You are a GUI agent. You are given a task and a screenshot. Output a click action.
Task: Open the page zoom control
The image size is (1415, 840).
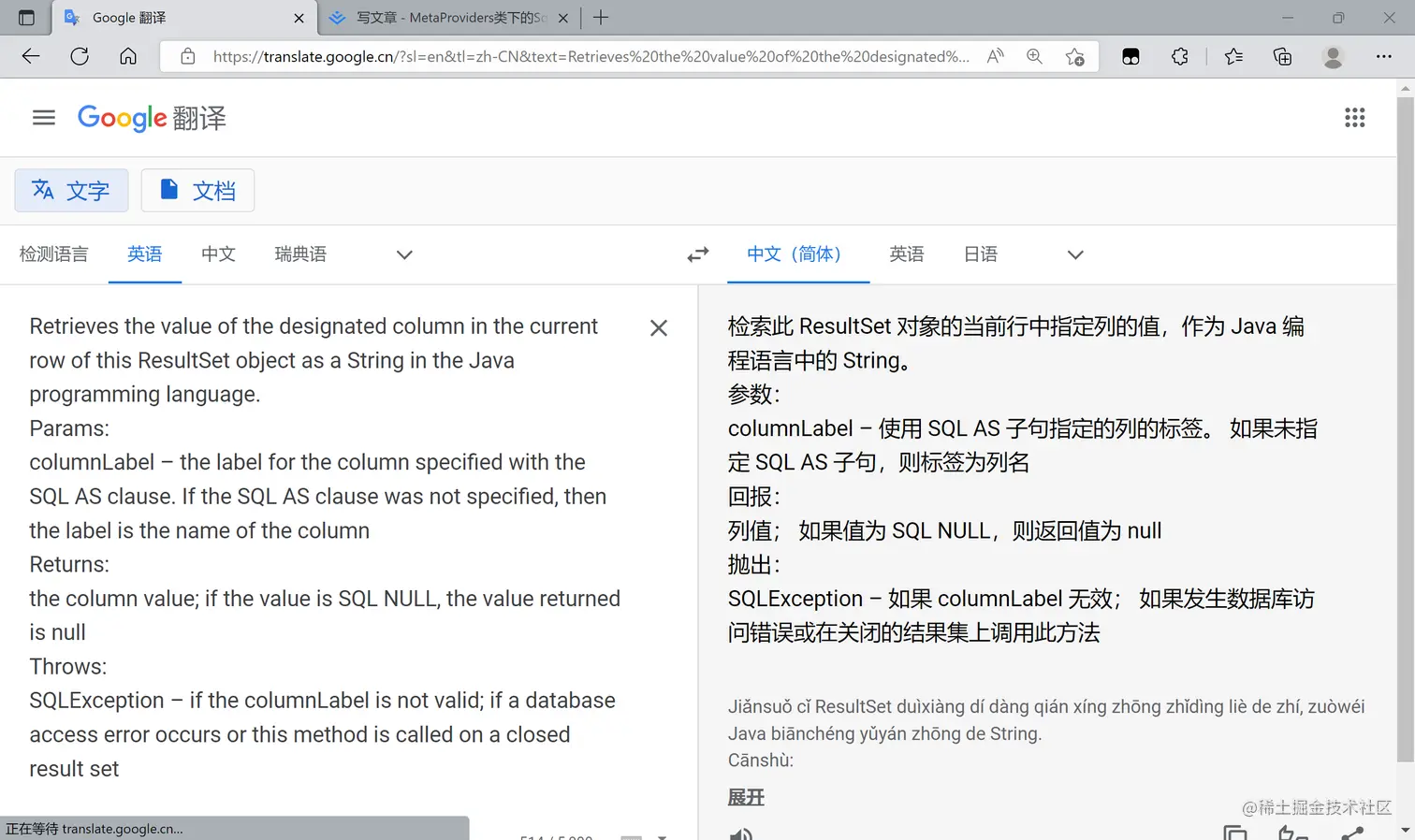point(1034,56)
